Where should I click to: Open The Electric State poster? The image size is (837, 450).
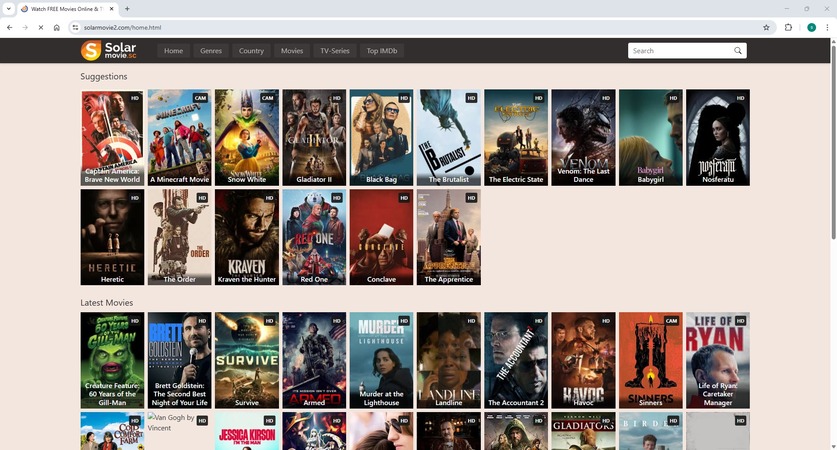click(x=516, y=138)
